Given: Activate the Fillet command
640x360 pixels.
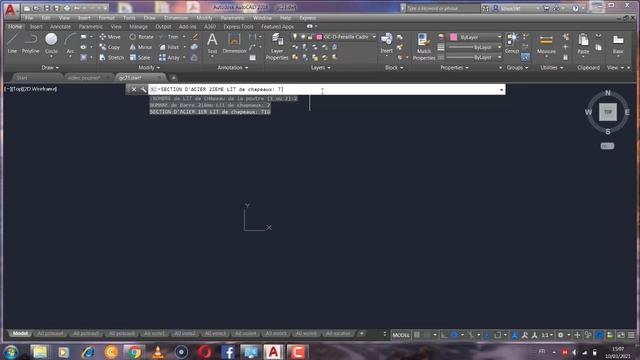Looking at the screenshot, I should click(x=169, y=47).
